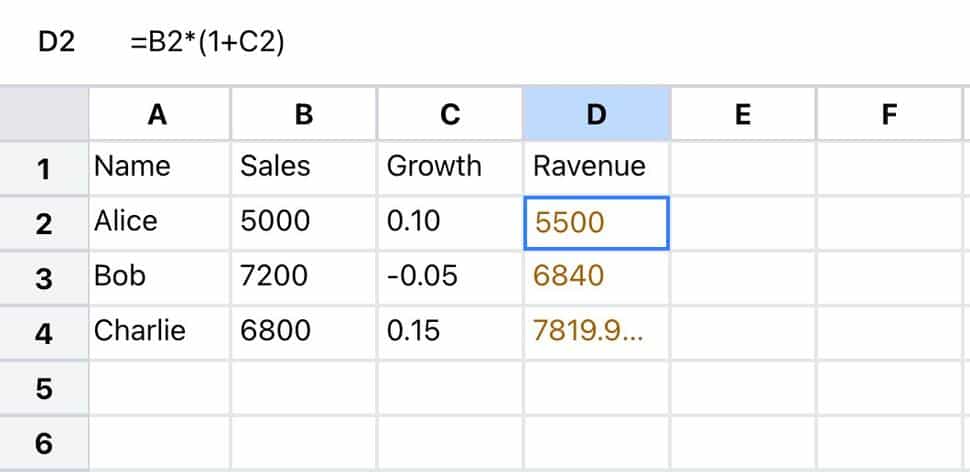Click the misspelled Ravenue header cell
This screenshot has width=970, height=472.
point(596,167)
